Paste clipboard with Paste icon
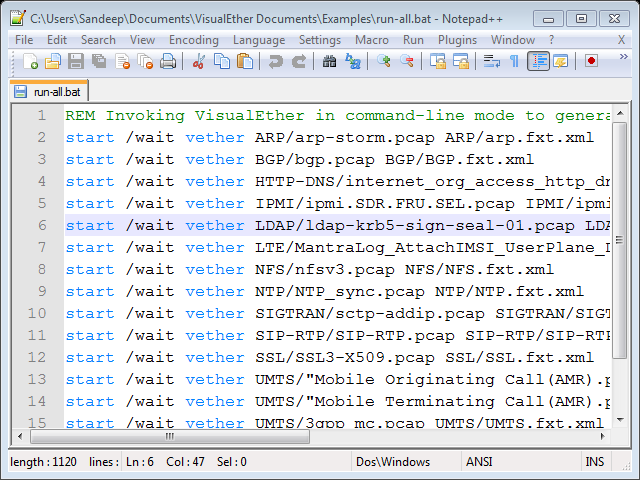 [x=245, y=61]
